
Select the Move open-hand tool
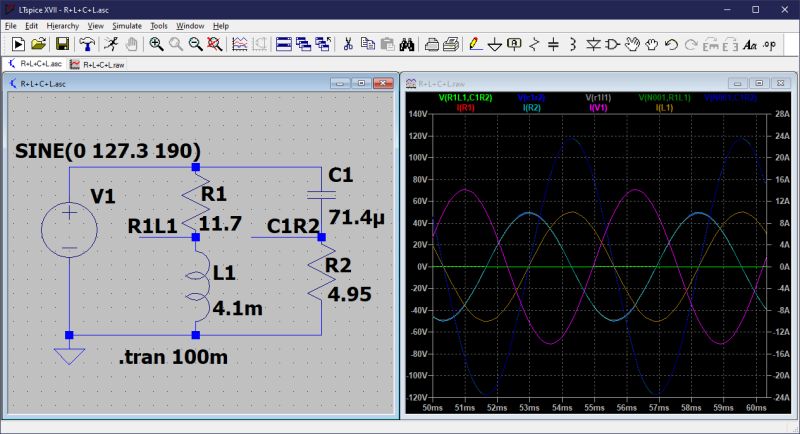tap(632, 44)
